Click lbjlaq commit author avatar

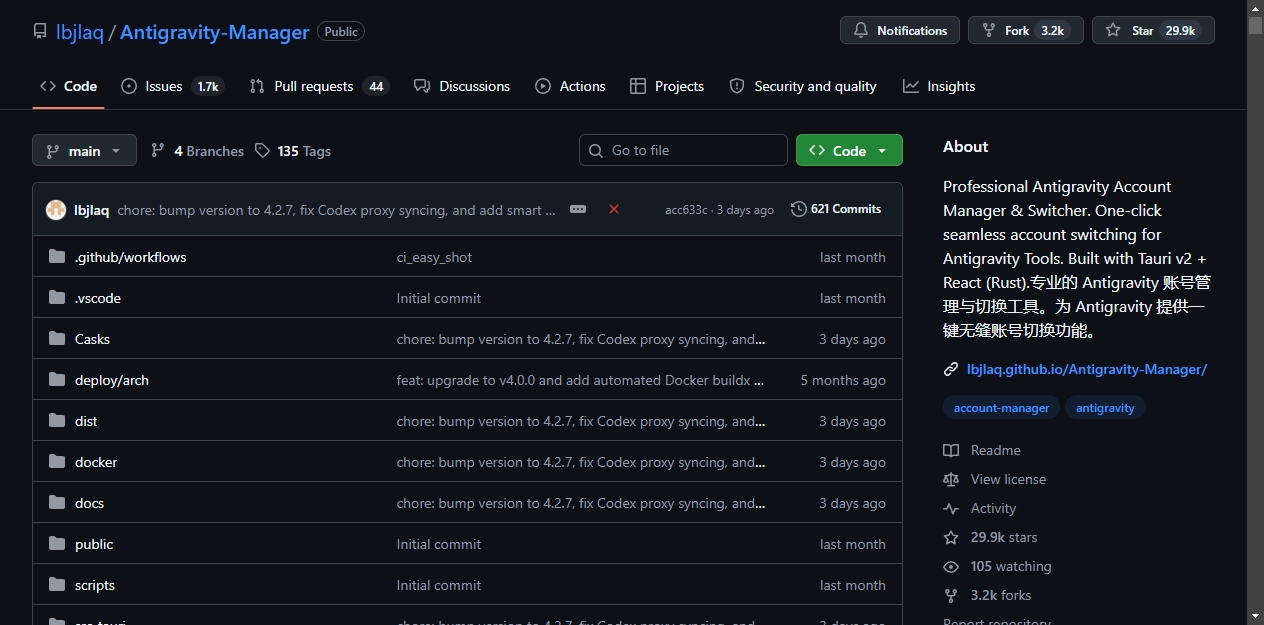pyautogui.click(x=56, y=210)
